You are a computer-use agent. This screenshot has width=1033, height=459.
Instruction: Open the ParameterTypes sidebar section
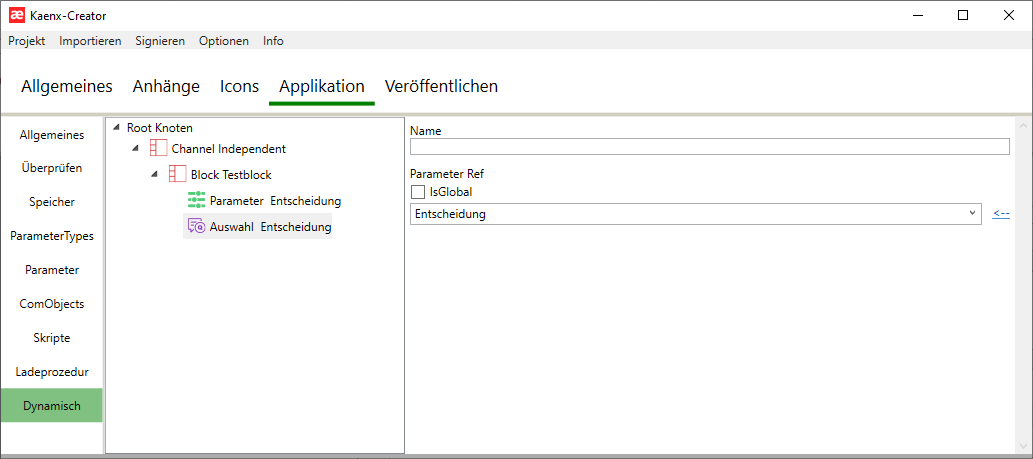[52, 236]
